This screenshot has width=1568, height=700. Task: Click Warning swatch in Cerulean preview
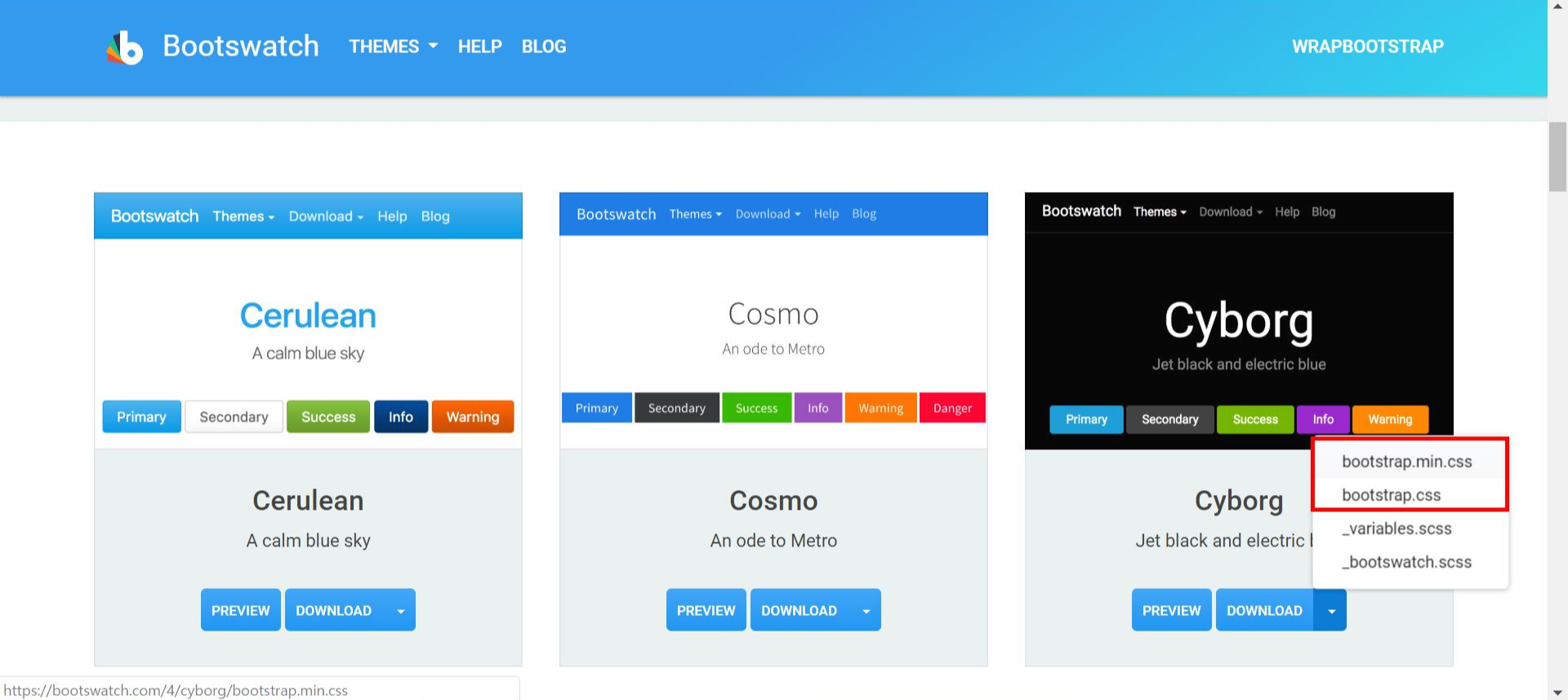point(473,417)
